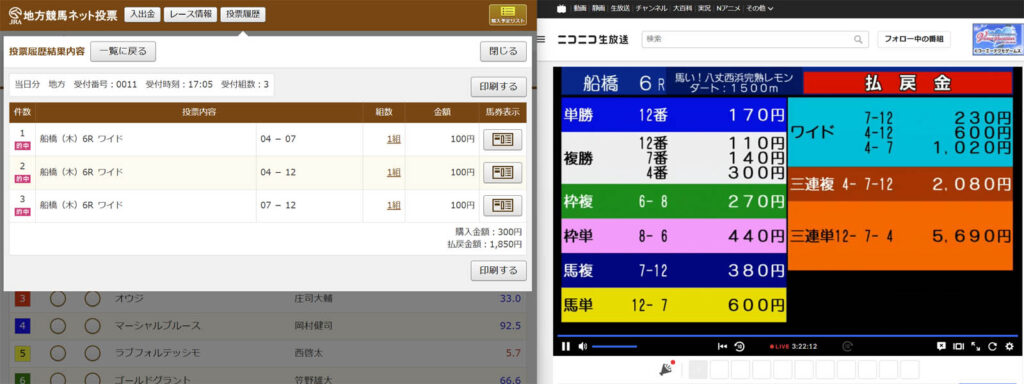Adjust the player volume slider
The image size is (1024, 384).
[614, 346]
